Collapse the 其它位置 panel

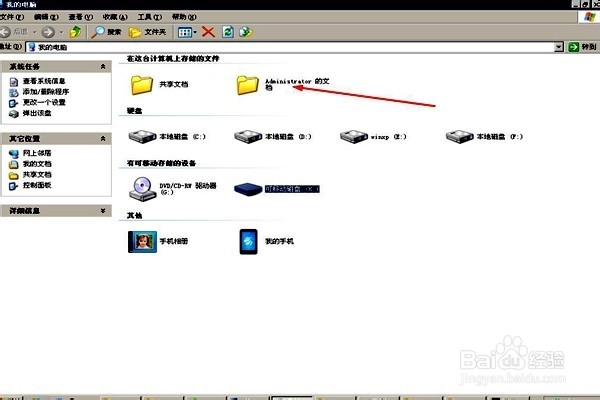[x=103, y=139]
